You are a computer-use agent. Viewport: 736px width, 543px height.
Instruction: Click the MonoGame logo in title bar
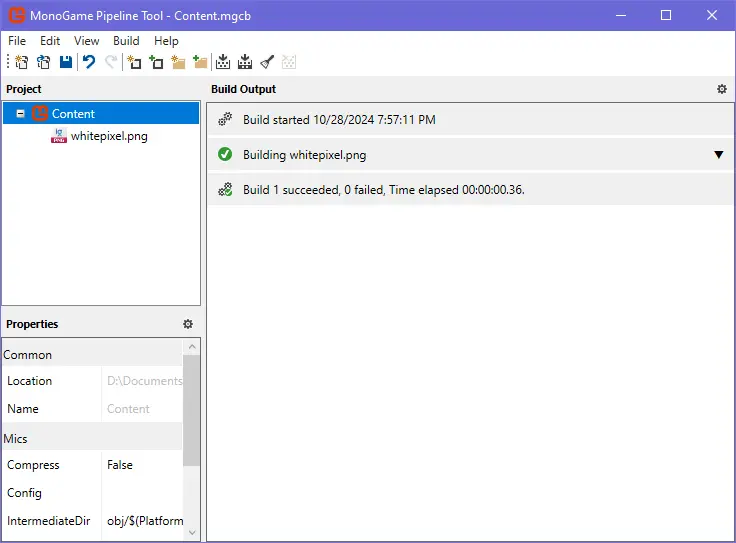(x=17, y=15)
